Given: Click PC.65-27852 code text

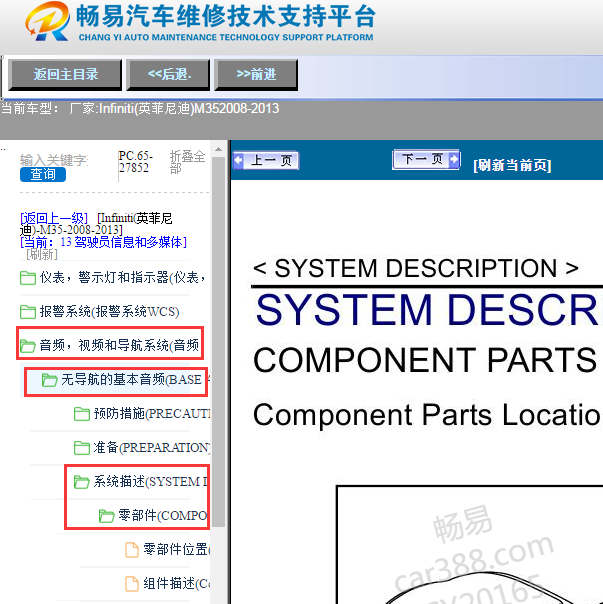Looking at the screenshot, I should [136, 162].
